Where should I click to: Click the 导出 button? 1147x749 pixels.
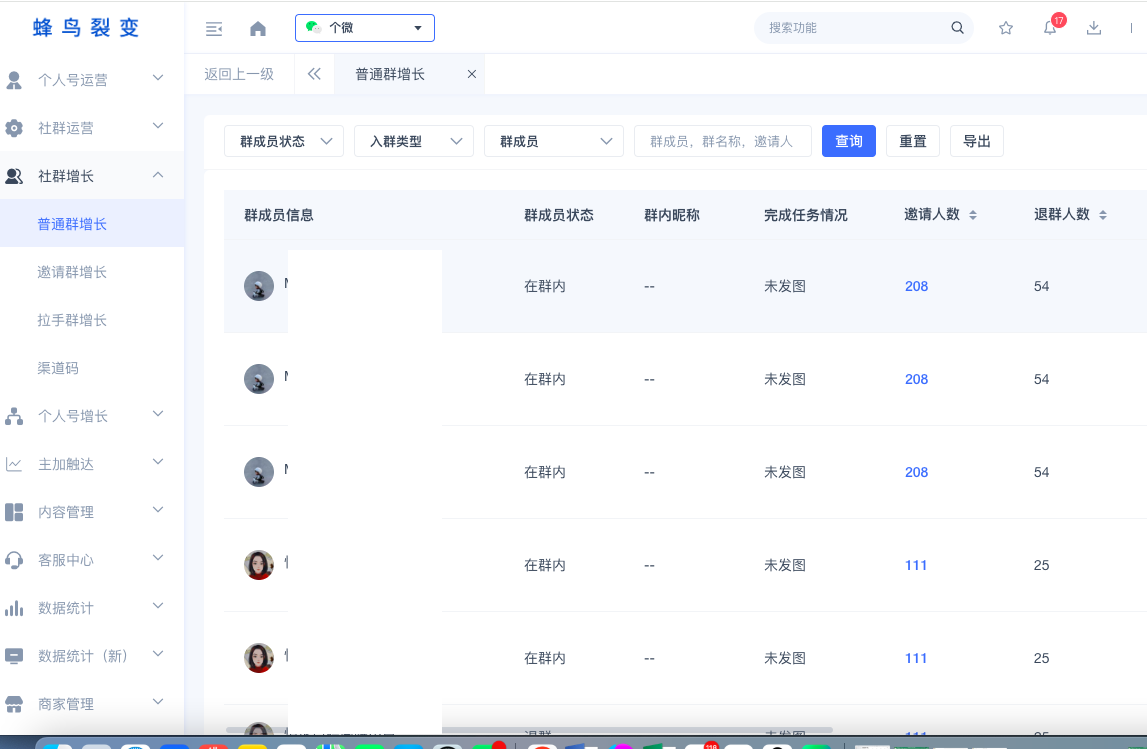976,142
